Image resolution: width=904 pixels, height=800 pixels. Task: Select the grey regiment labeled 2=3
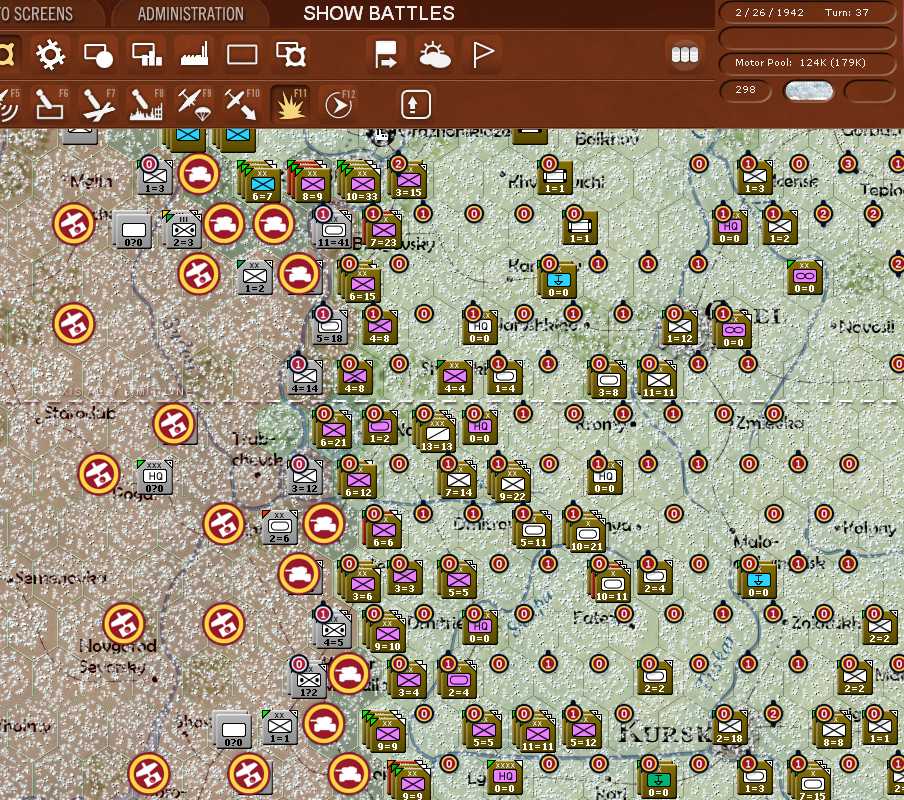click(x=183, y=232)
